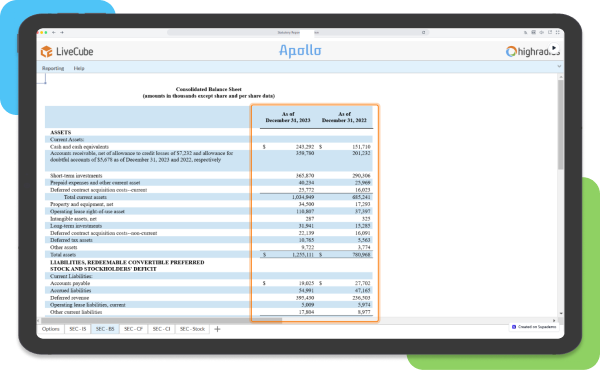Click the browser address bar
600x370 pixels.
click(298, 33)
